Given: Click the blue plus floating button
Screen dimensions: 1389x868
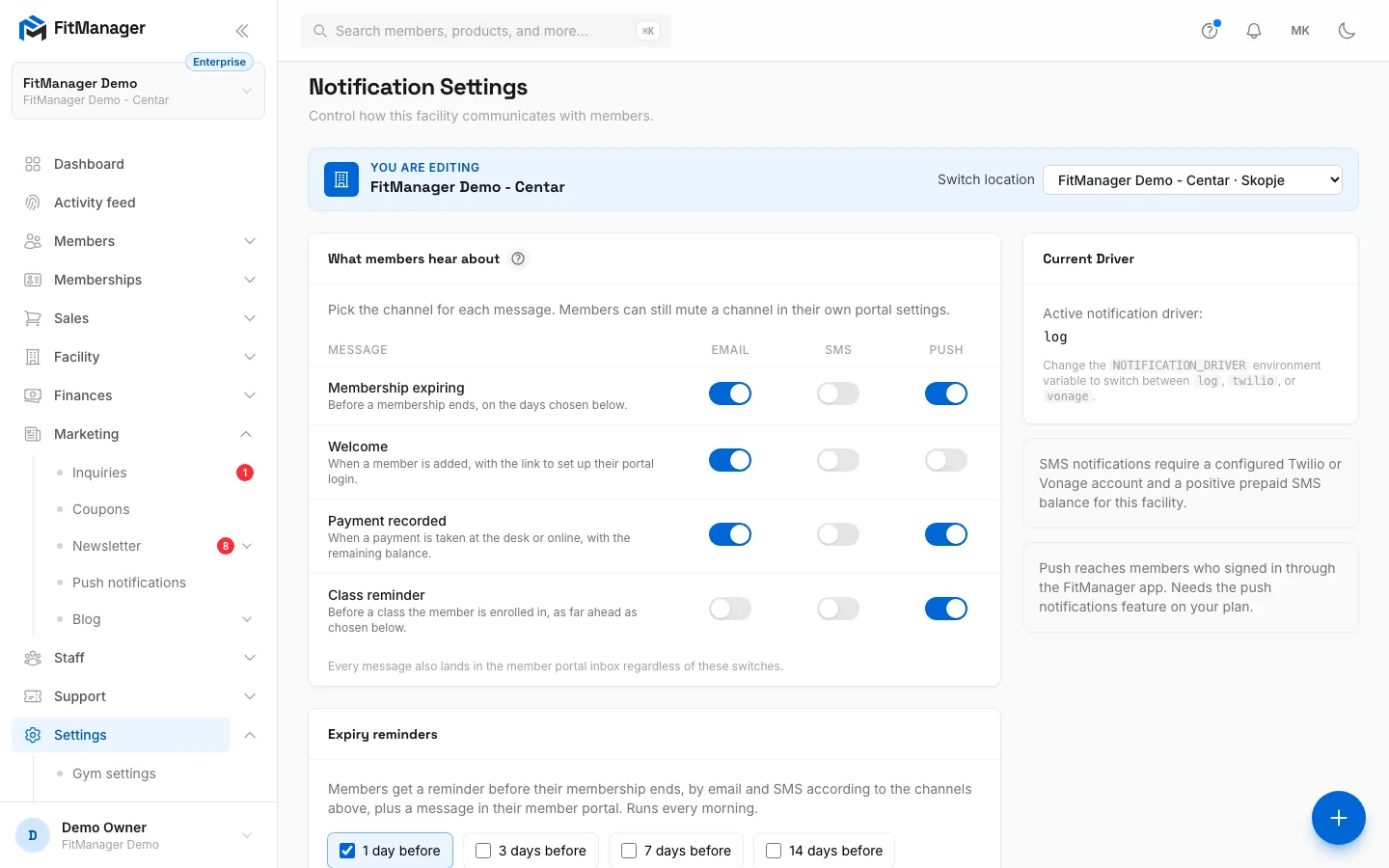Looking at the screenshot, I should pos(1338,818).
